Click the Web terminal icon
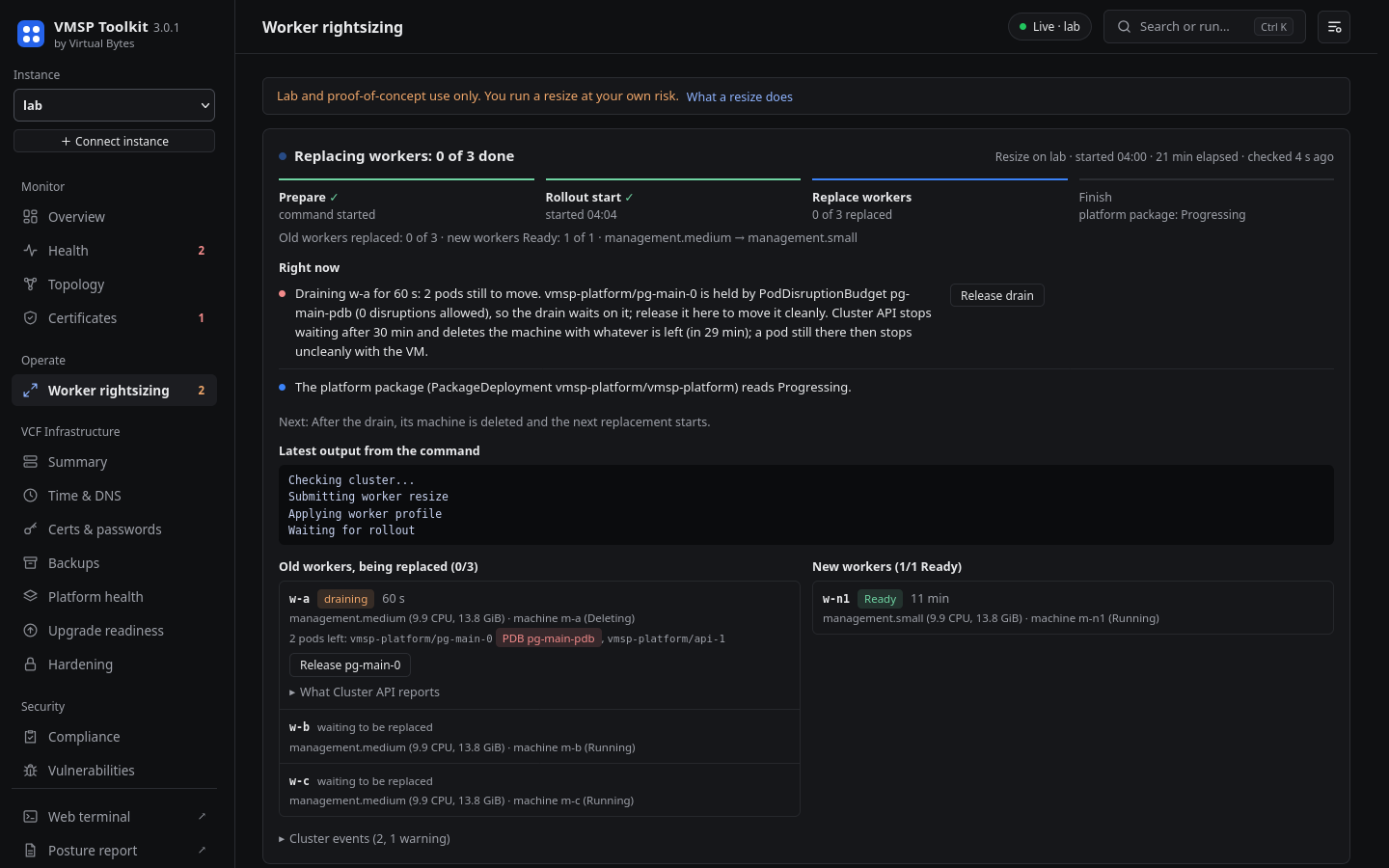This screenshot has height=868, width=1389. tap(31, 817)
